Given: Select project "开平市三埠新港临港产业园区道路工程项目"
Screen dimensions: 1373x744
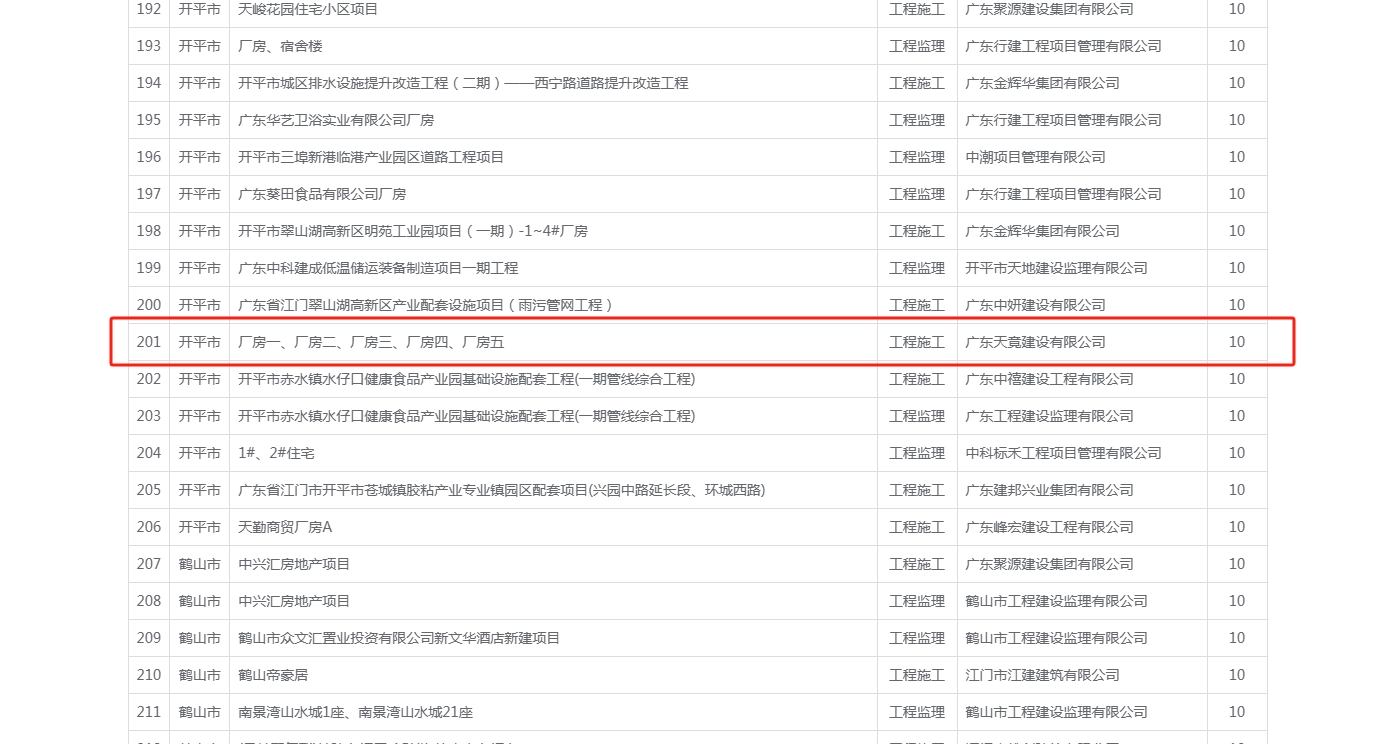Looking at the screenshot, I should point(371,157).
